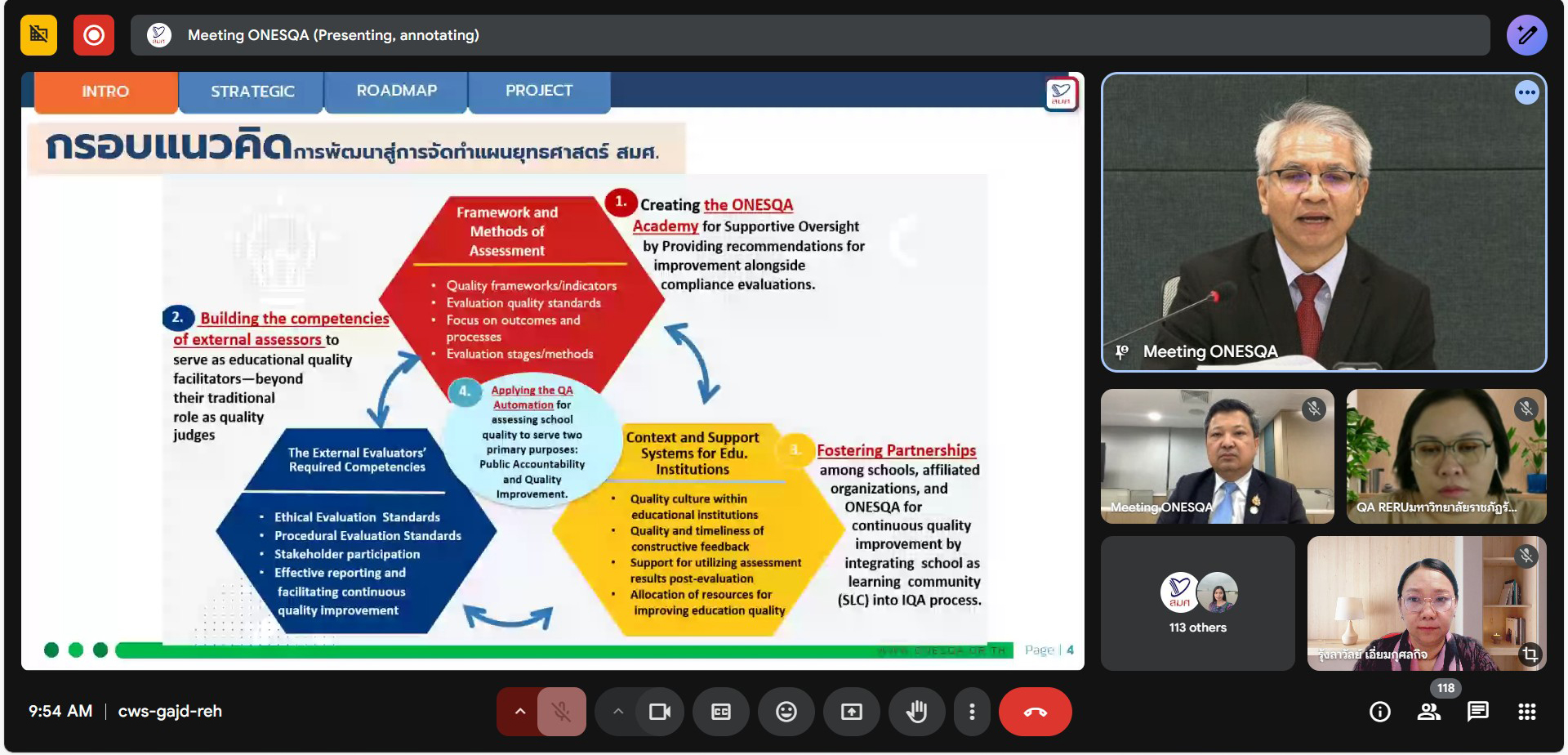
Task: Open meeting details info
Action: (1380, 712)
